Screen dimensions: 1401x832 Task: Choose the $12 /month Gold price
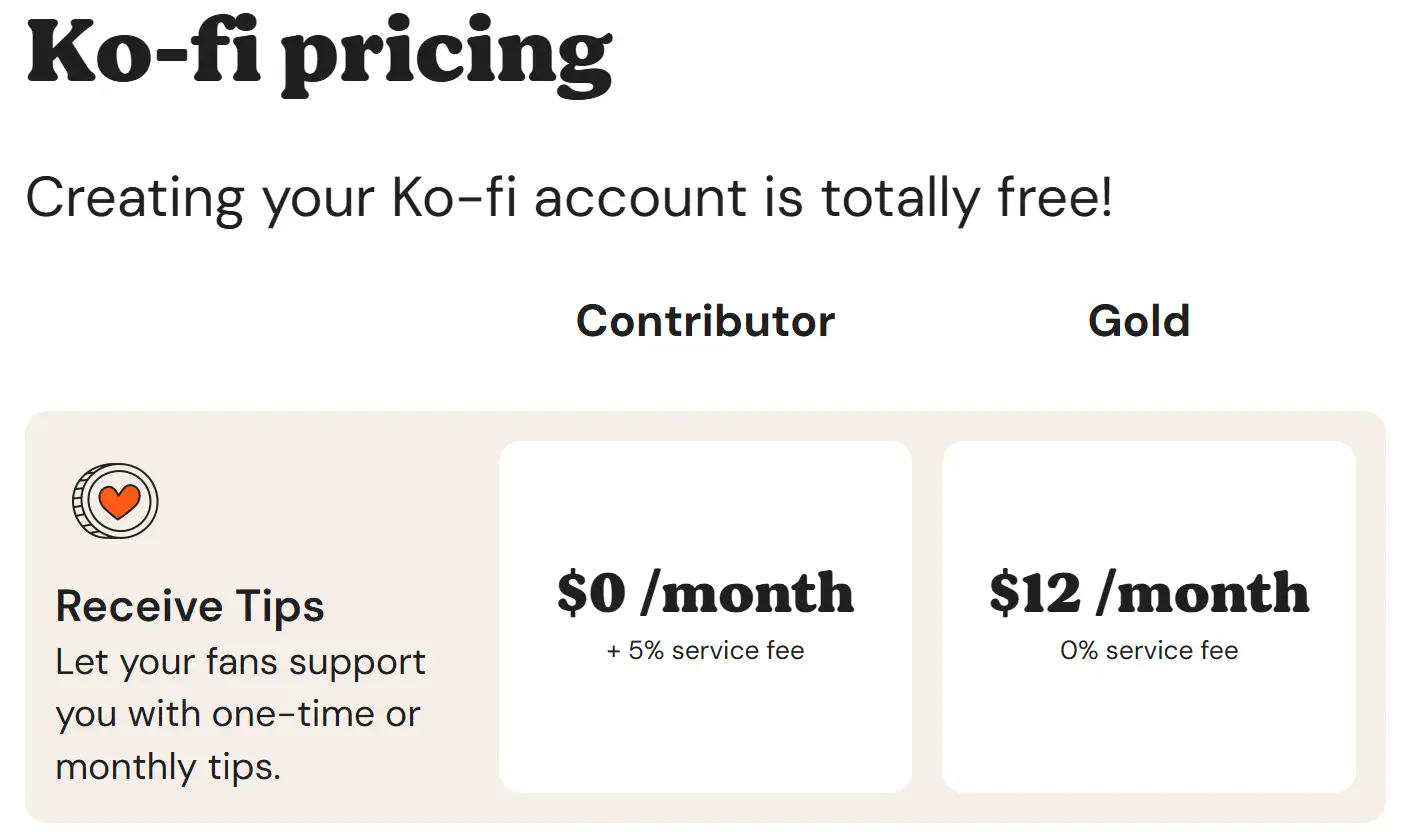click(1149, 593)
